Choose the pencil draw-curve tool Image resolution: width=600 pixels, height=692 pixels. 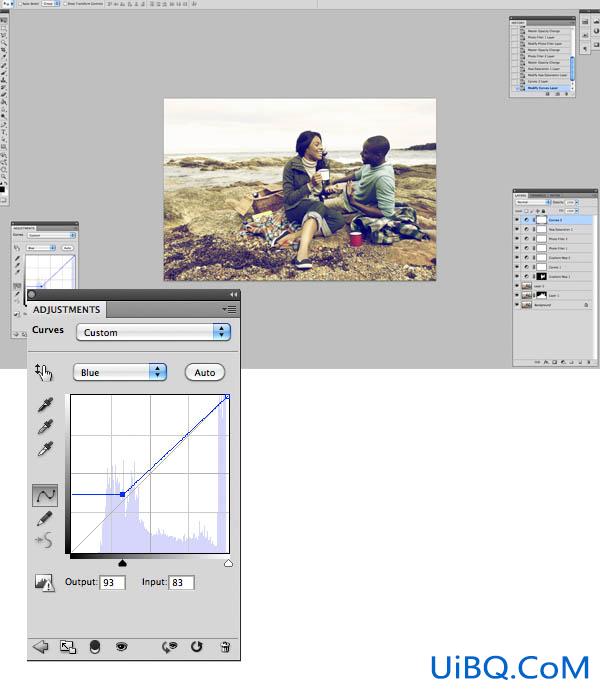(44, 519)
